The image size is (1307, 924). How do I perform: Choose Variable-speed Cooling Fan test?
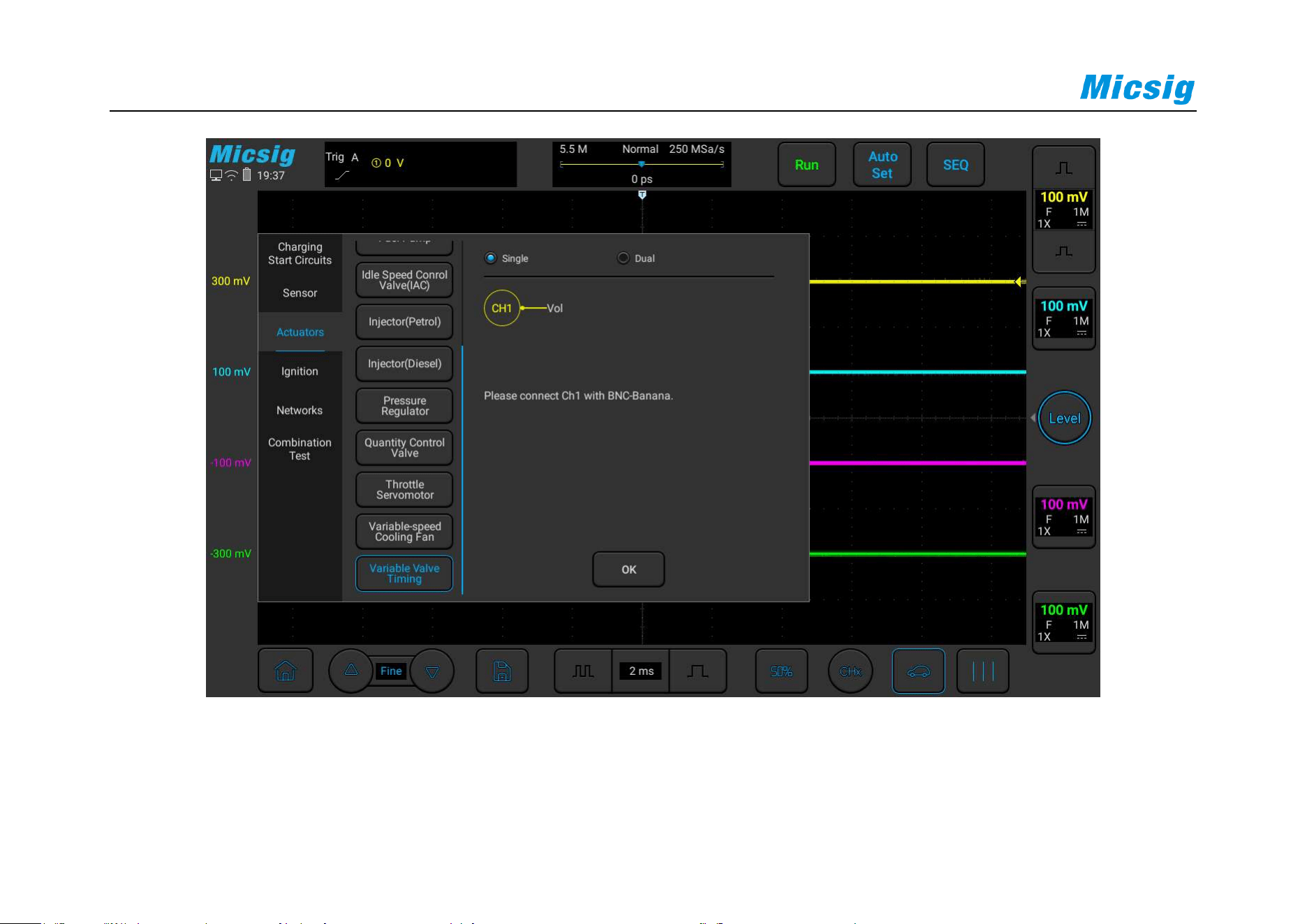404,531
